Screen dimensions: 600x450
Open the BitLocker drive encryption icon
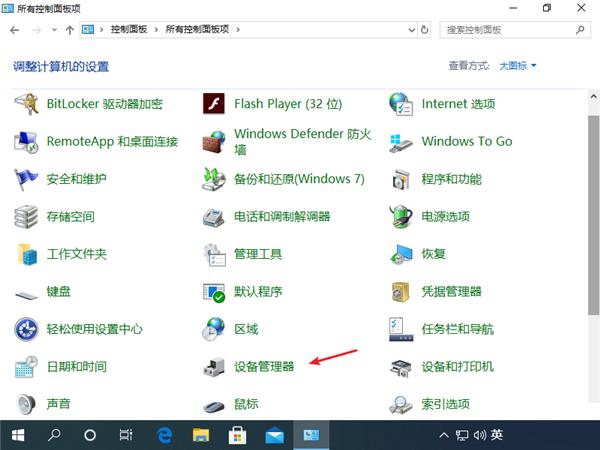click(26, 104)
